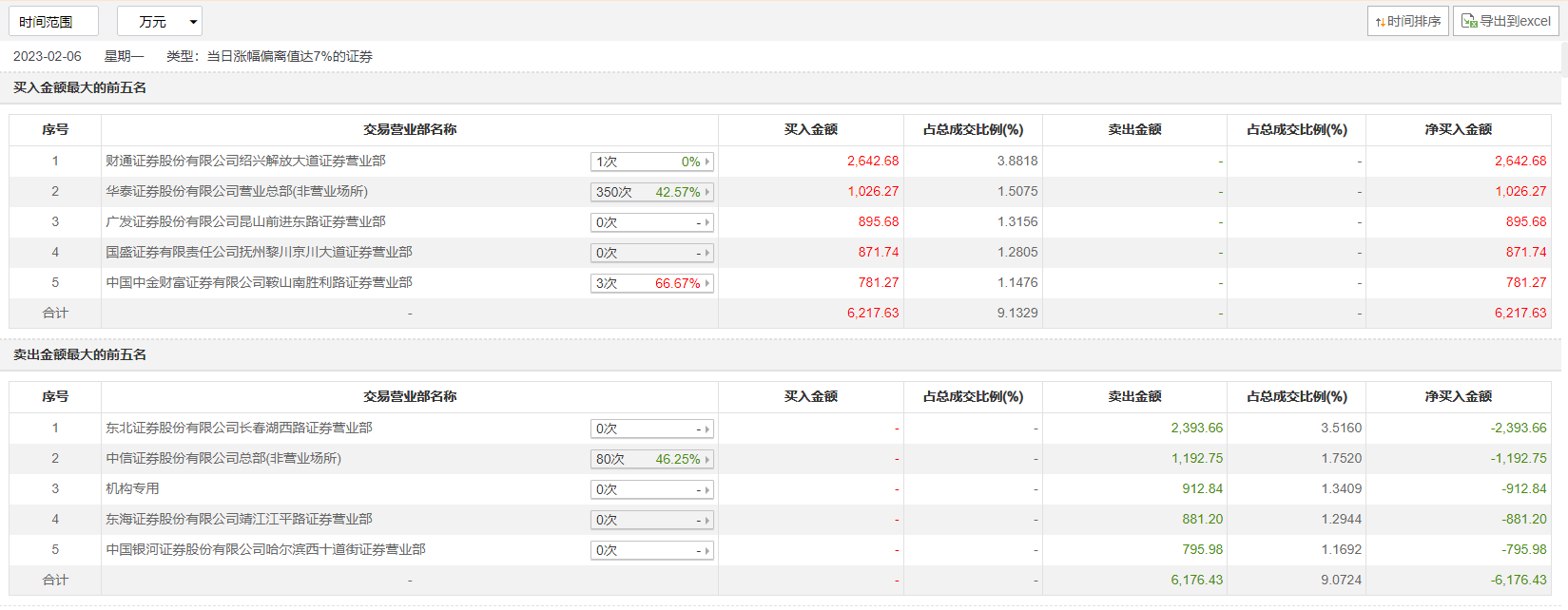Click the arrow icon in 国盛证券 row's 0次 box

(x=707, y=253)
